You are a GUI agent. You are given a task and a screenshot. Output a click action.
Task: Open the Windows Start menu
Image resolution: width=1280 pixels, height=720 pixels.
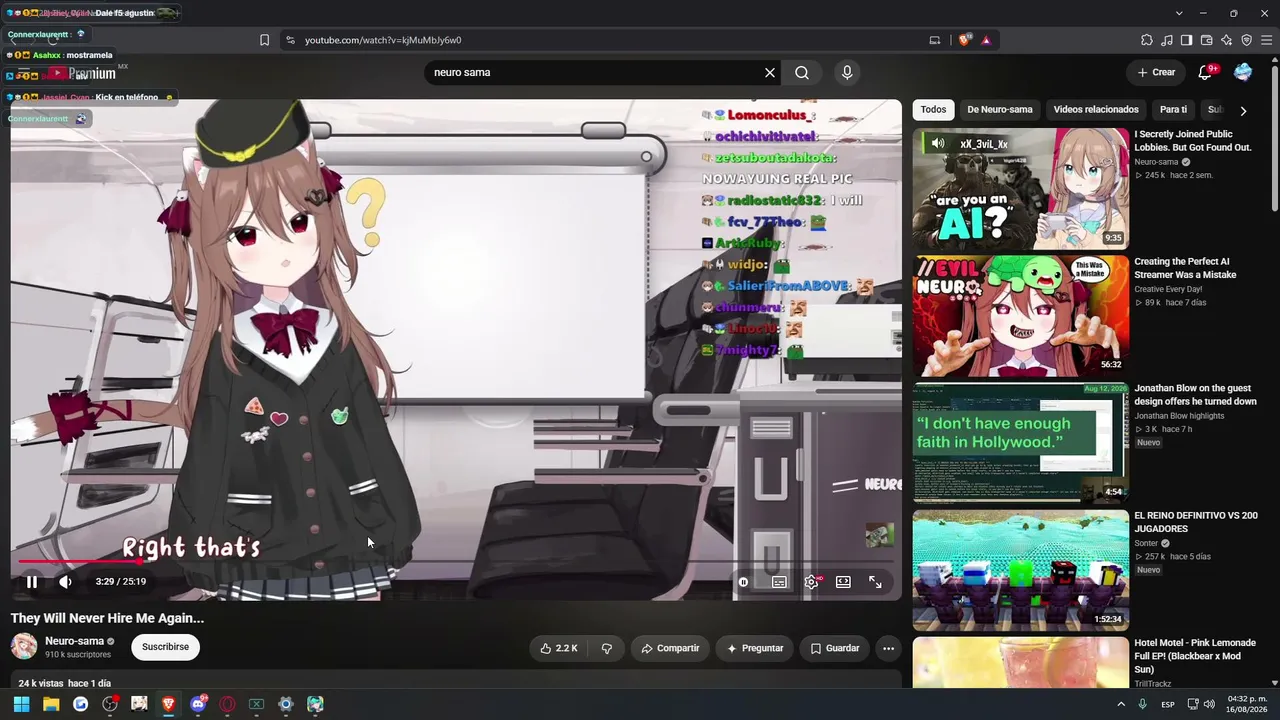21,704
